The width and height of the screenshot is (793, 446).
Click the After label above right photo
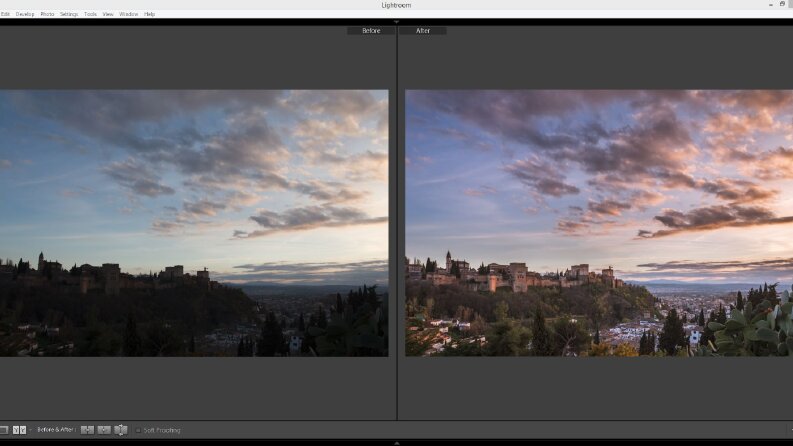coord(423,31)
